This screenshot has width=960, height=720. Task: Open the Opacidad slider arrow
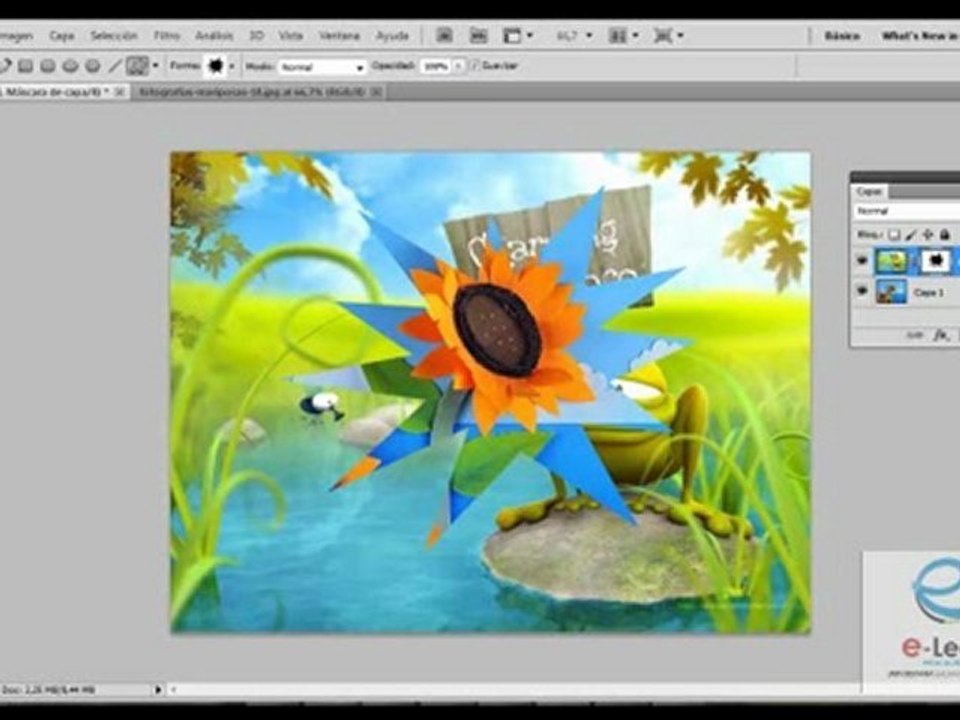click(x=459, y=66)
